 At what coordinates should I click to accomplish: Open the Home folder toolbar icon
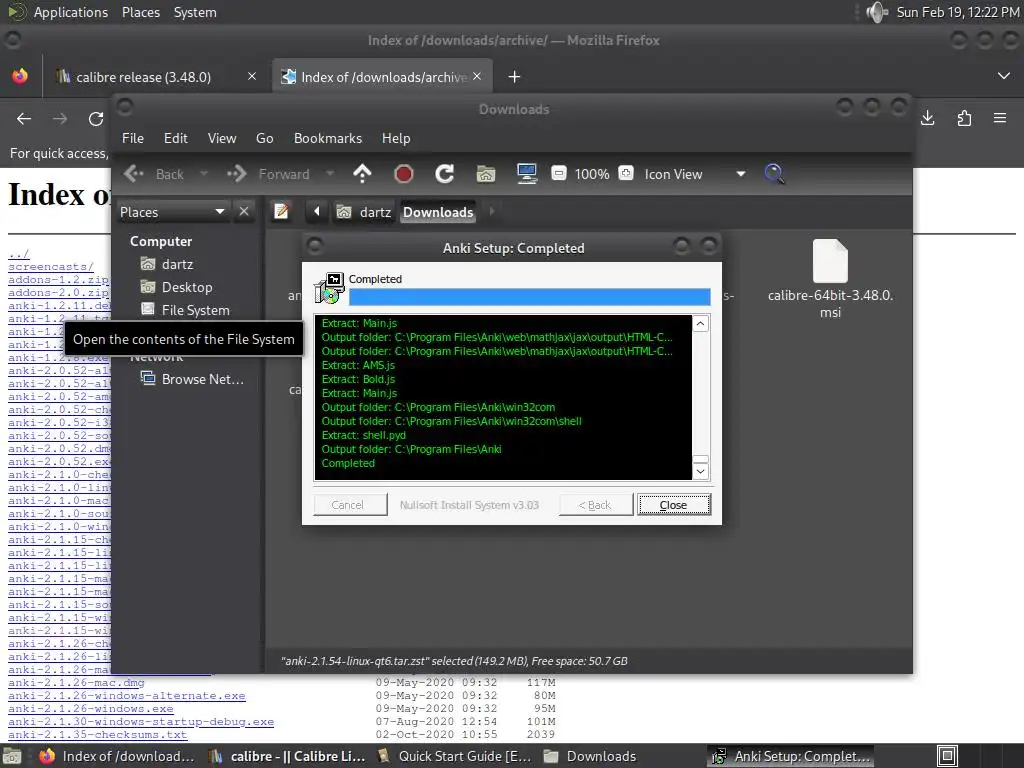point(486,174)
